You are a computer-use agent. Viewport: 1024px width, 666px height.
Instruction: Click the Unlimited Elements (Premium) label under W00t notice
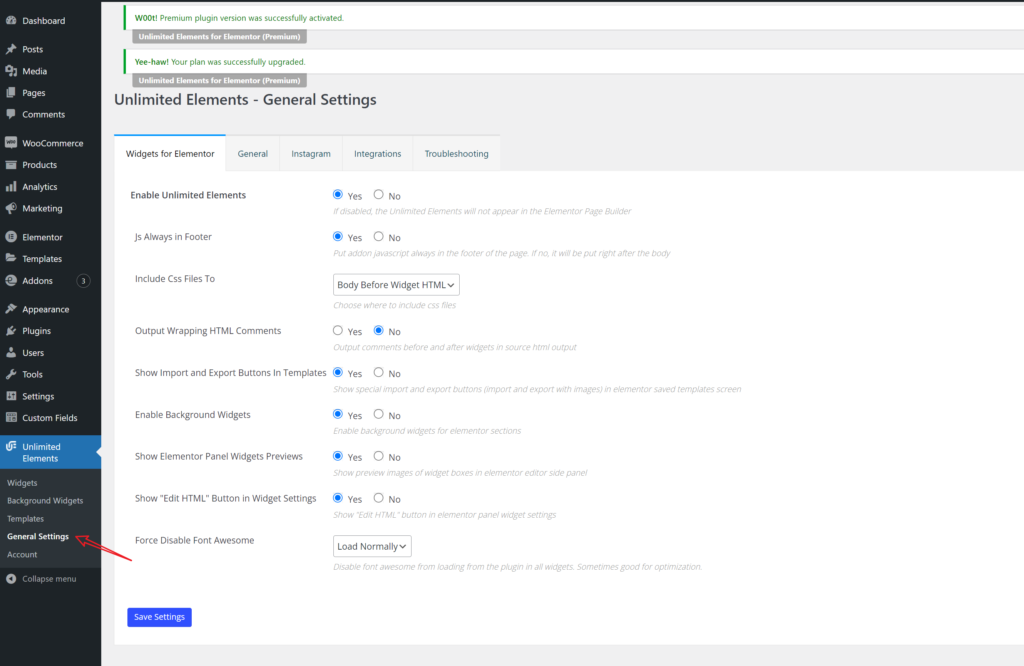[x=219, y=37]
